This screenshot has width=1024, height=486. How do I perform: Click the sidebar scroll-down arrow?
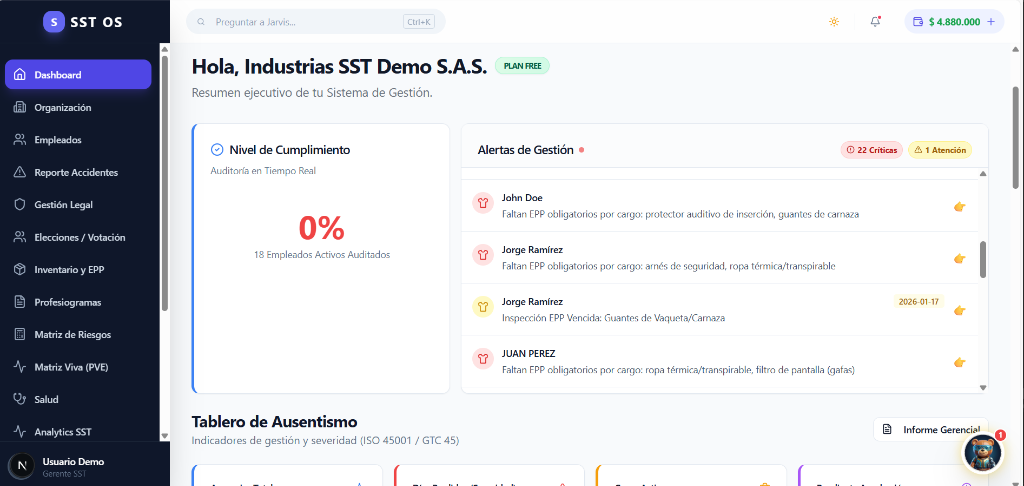point(165,436)
